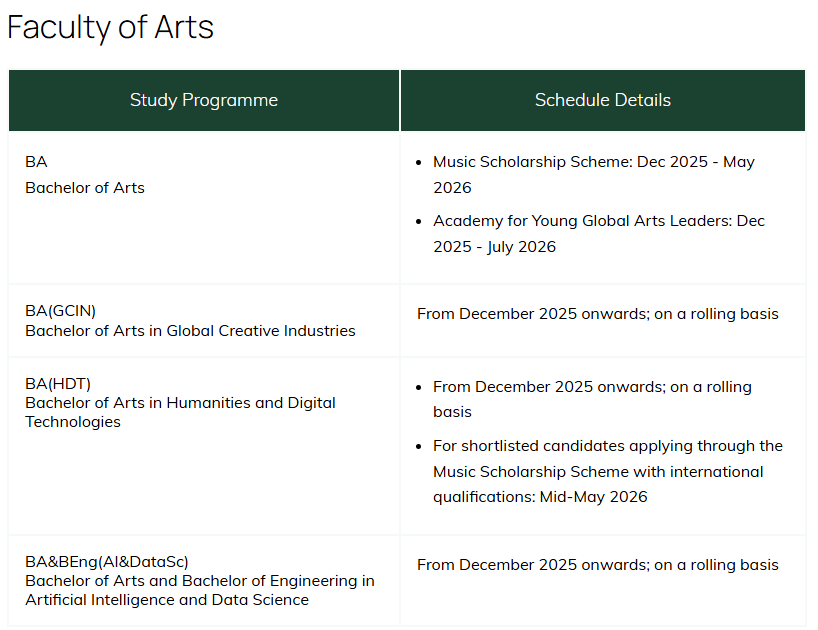Image resolution: width=818 pixels, height=630 pixels.
Task: Select Bachelor of Arts in Global Creative Industries
Action: [190, 331]
